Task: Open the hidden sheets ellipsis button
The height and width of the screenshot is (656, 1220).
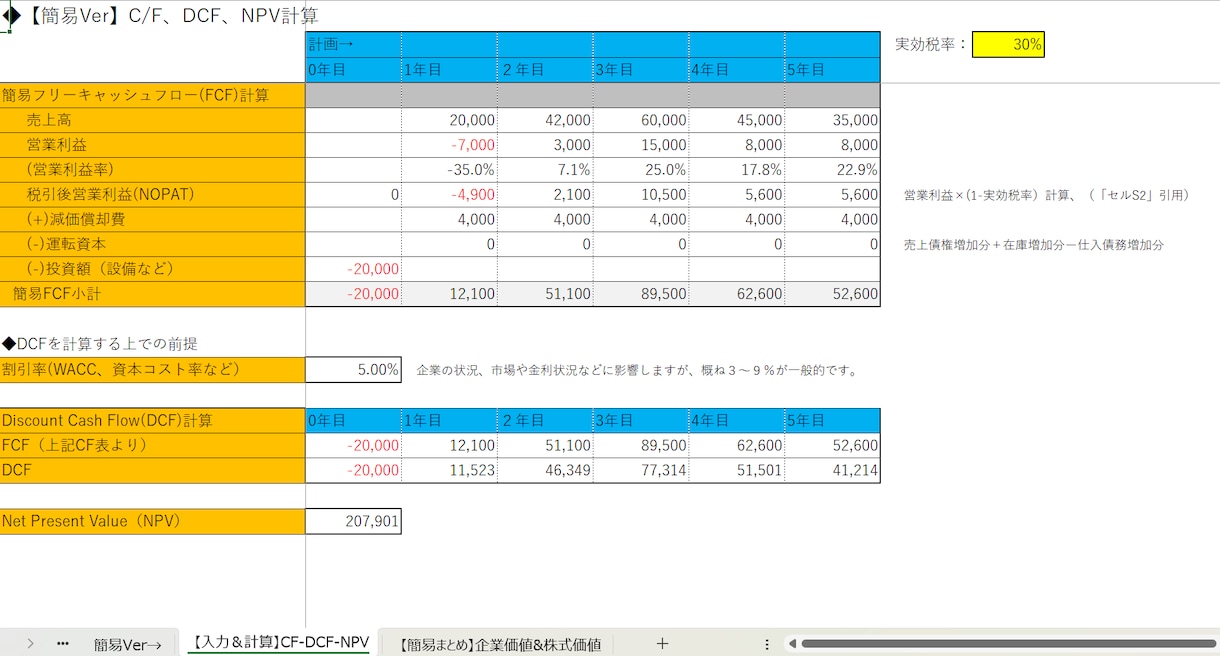Action: [x=63, y=644]
